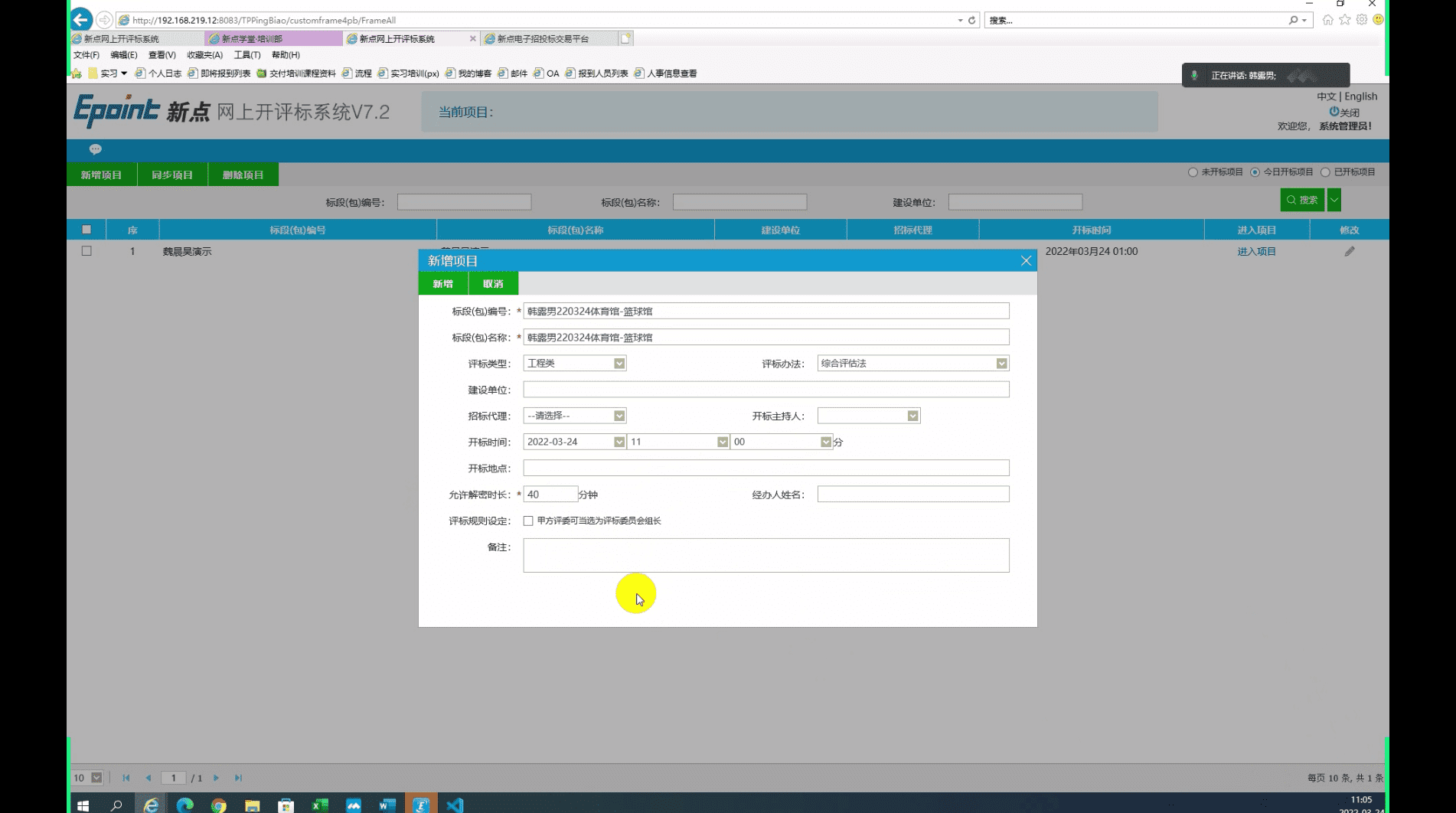The image size is (1456, 813).
Task: Click the power icon next to 关闭
Action: (1334, 112)
